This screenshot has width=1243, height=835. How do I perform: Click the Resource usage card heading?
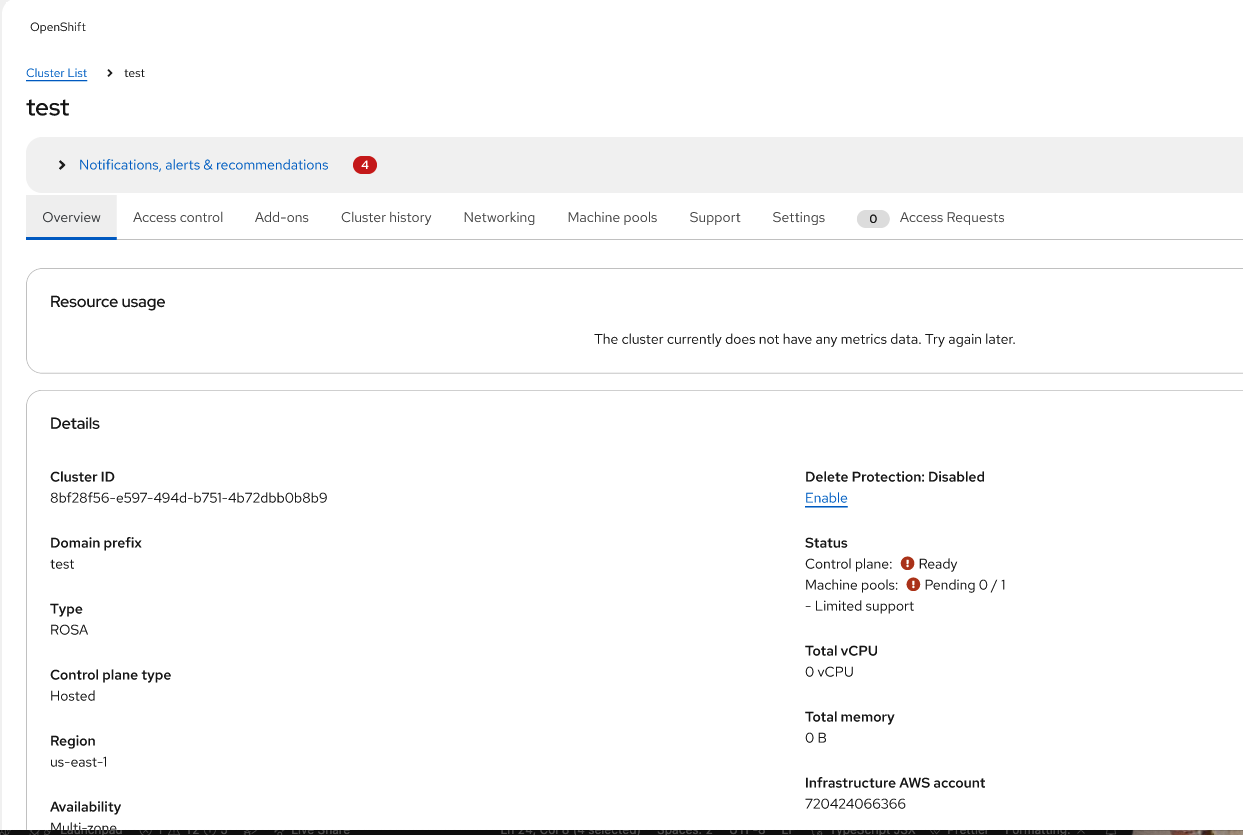(108, 302)
